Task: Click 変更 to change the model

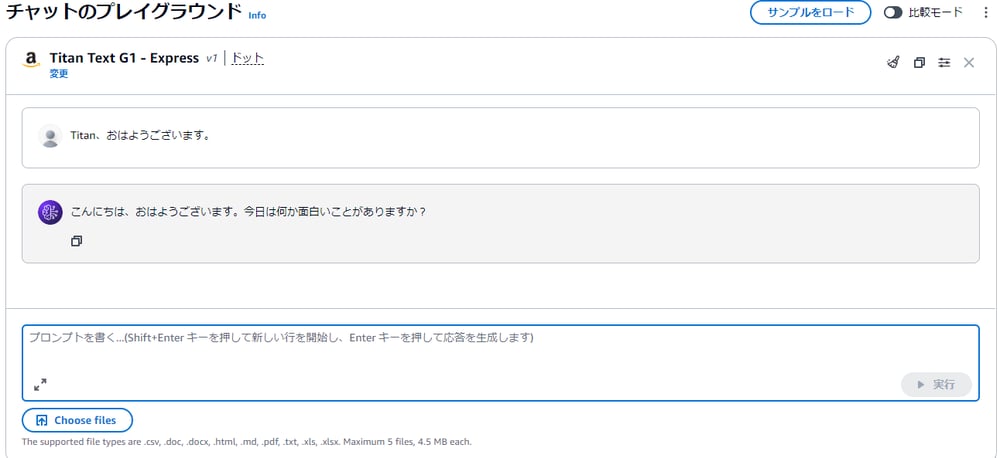Action: (x=59, y=74)
